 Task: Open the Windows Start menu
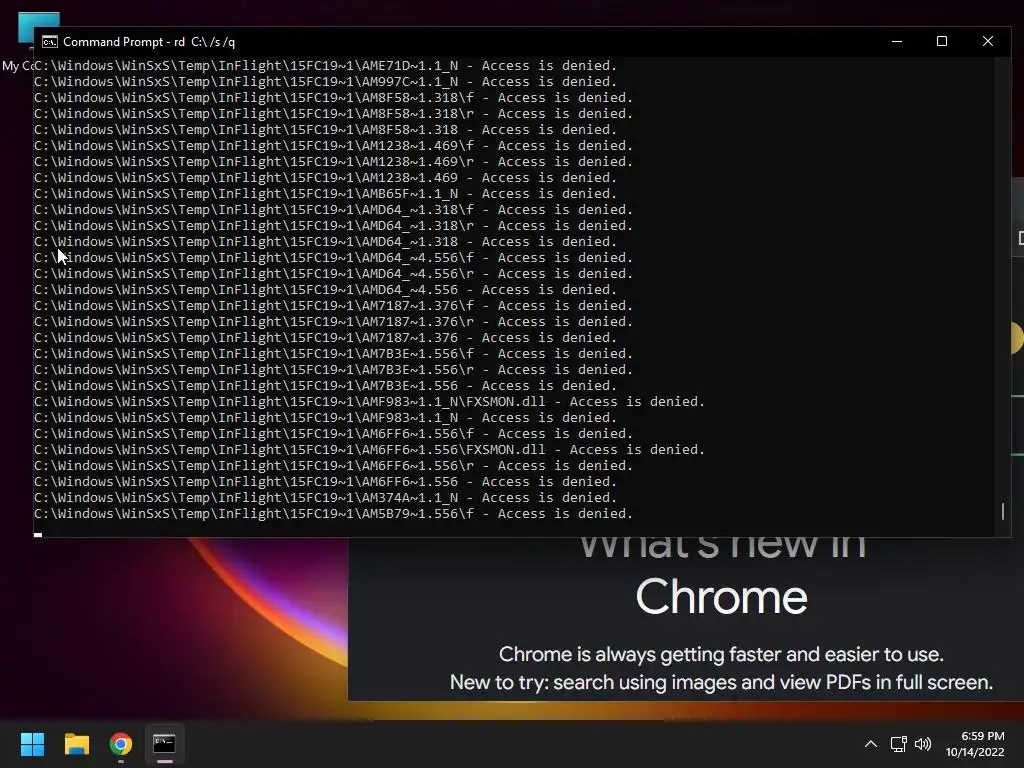click(x=32, y=744)
